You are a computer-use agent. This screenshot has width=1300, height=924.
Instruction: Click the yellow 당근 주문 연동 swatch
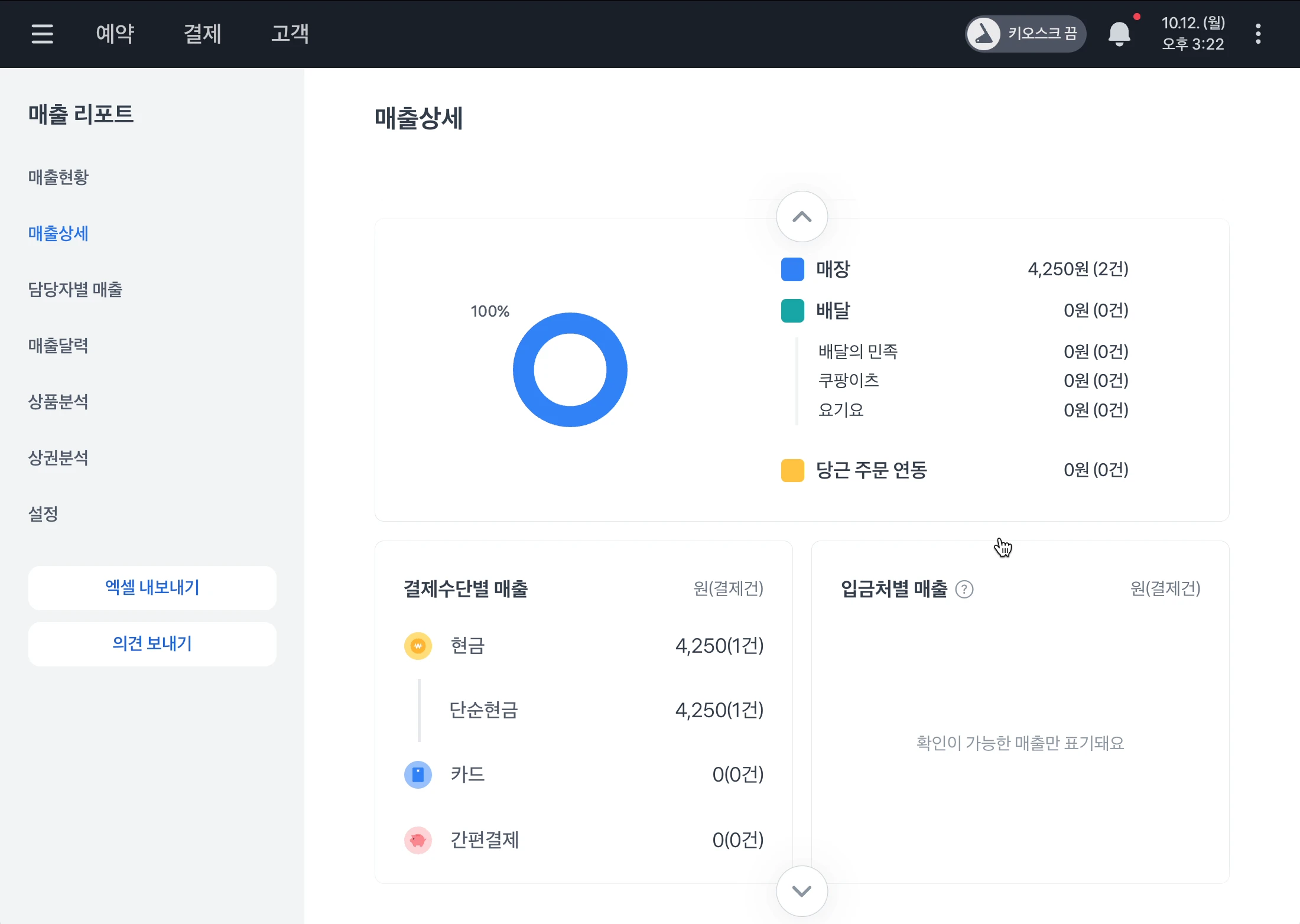point(792,470)
